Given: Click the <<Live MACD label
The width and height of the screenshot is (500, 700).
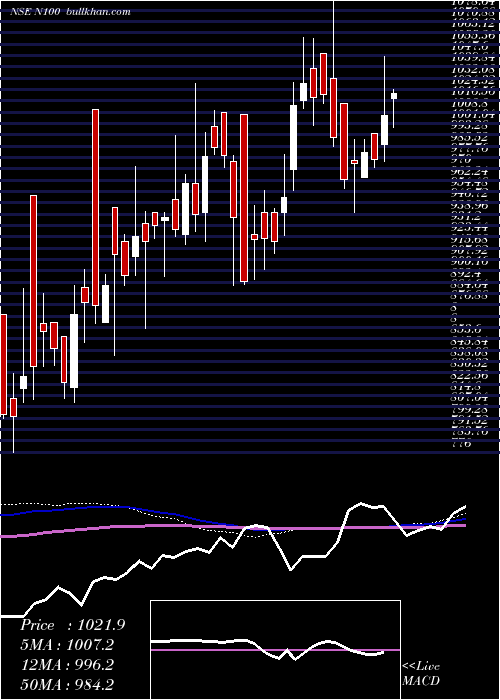Looking at the screenshot, I should [x=421, y=674].
